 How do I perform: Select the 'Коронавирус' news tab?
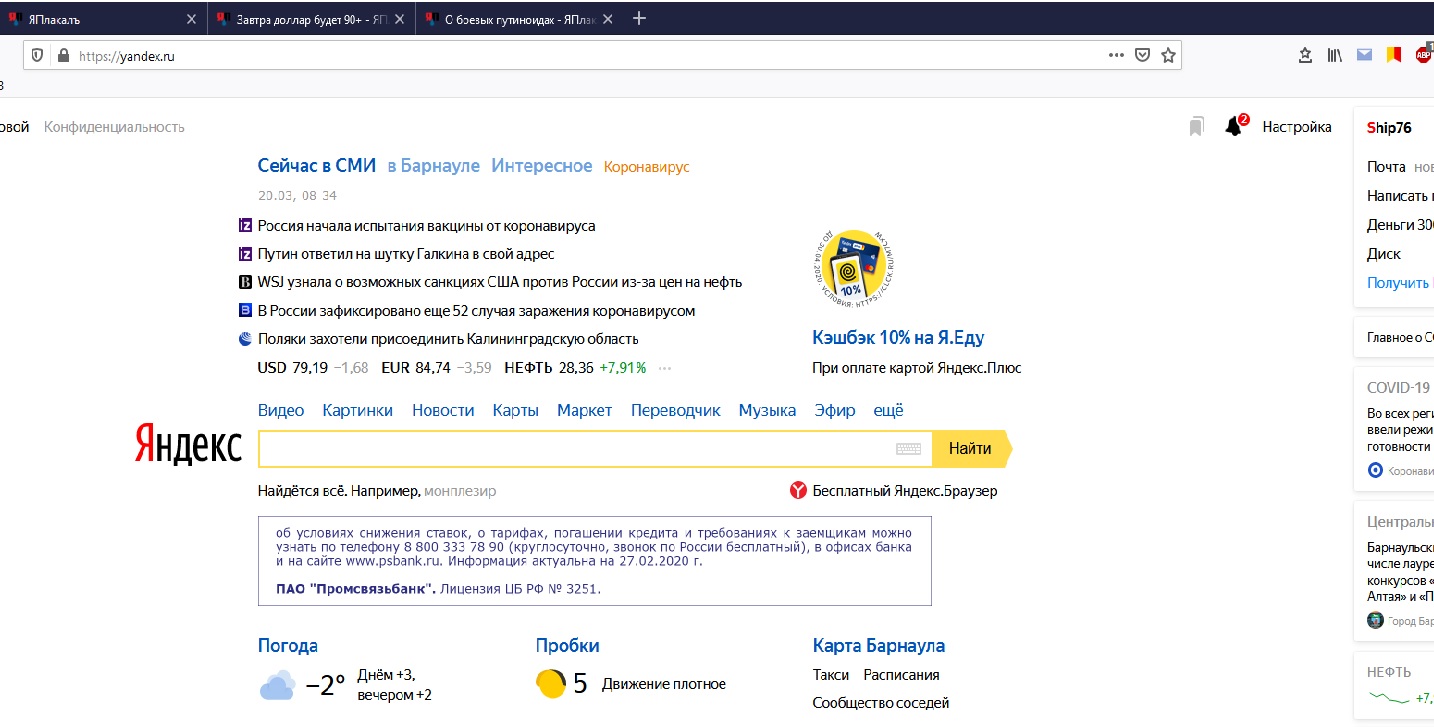pyautogui.click(x=647, y=167)
